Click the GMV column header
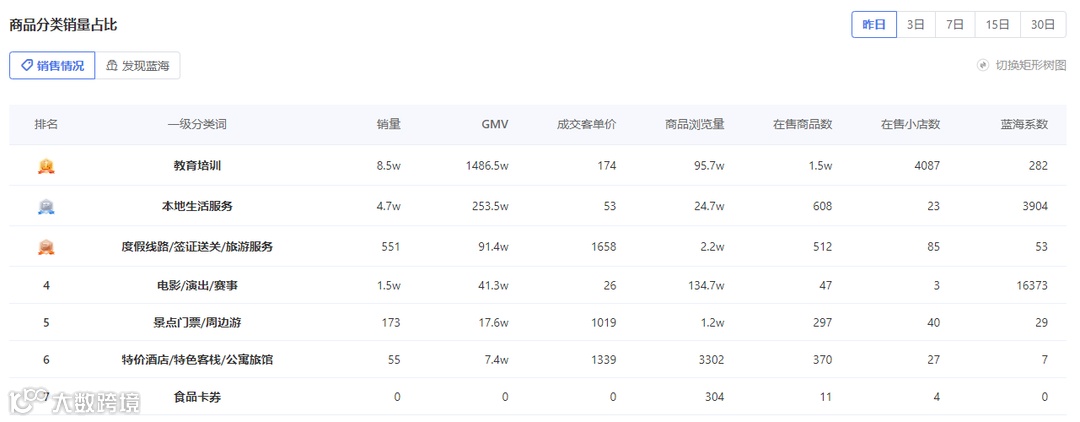The image size is (1080, 422). click(495, 125)
